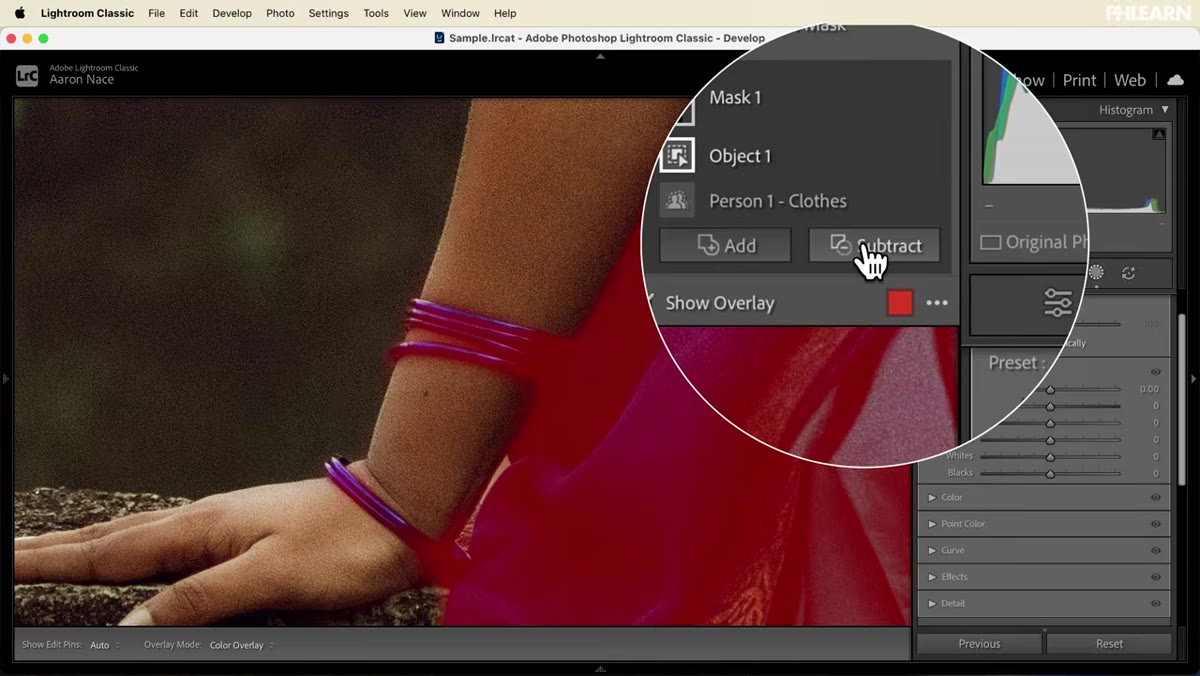Click the Subtract button
Image resolution: width=1200 pixels, height=676 pixels.
point(874,246)
